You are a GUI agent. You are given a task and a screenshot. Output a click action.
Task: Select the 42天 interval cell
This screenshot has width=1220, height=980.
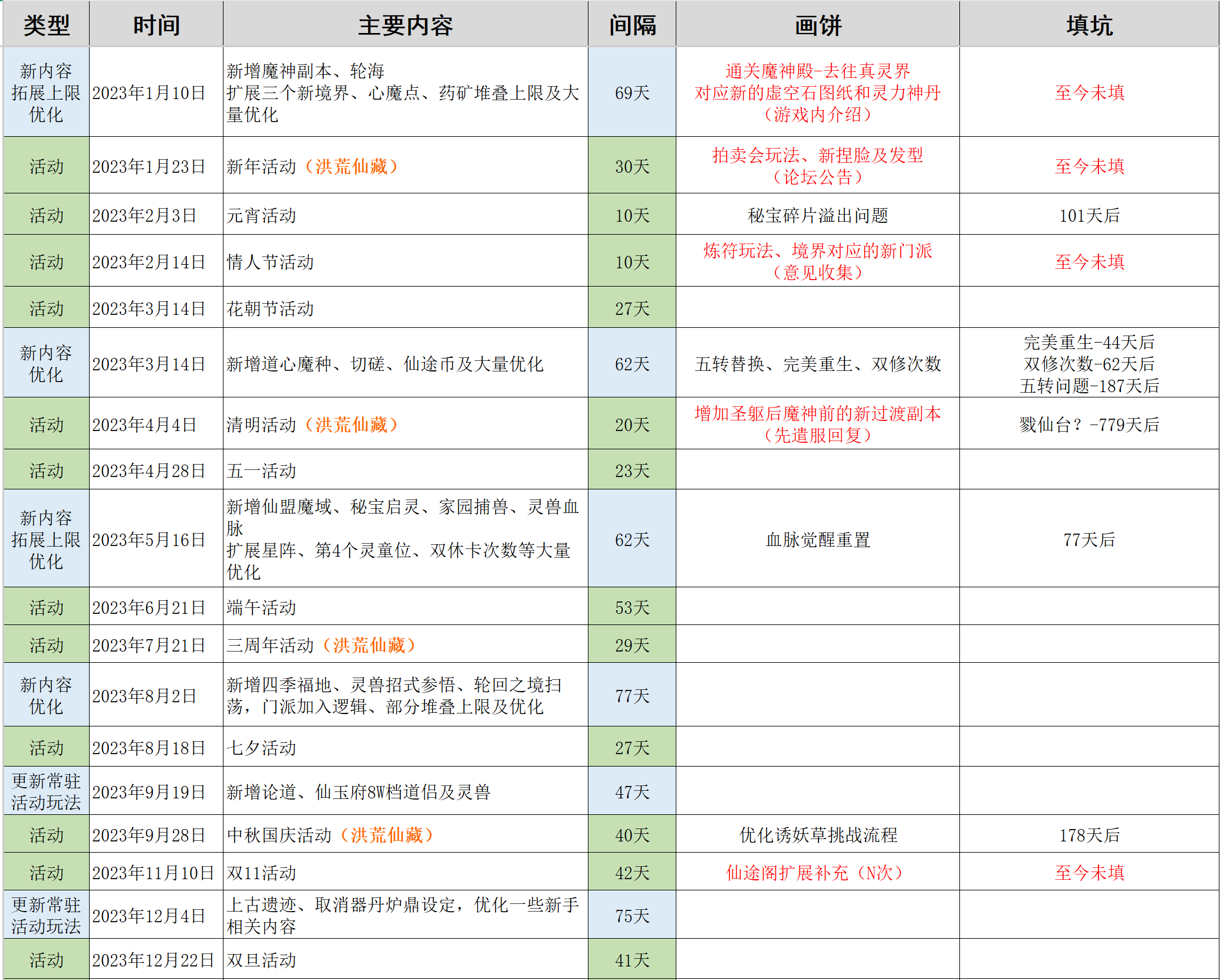tap(632, 872)
